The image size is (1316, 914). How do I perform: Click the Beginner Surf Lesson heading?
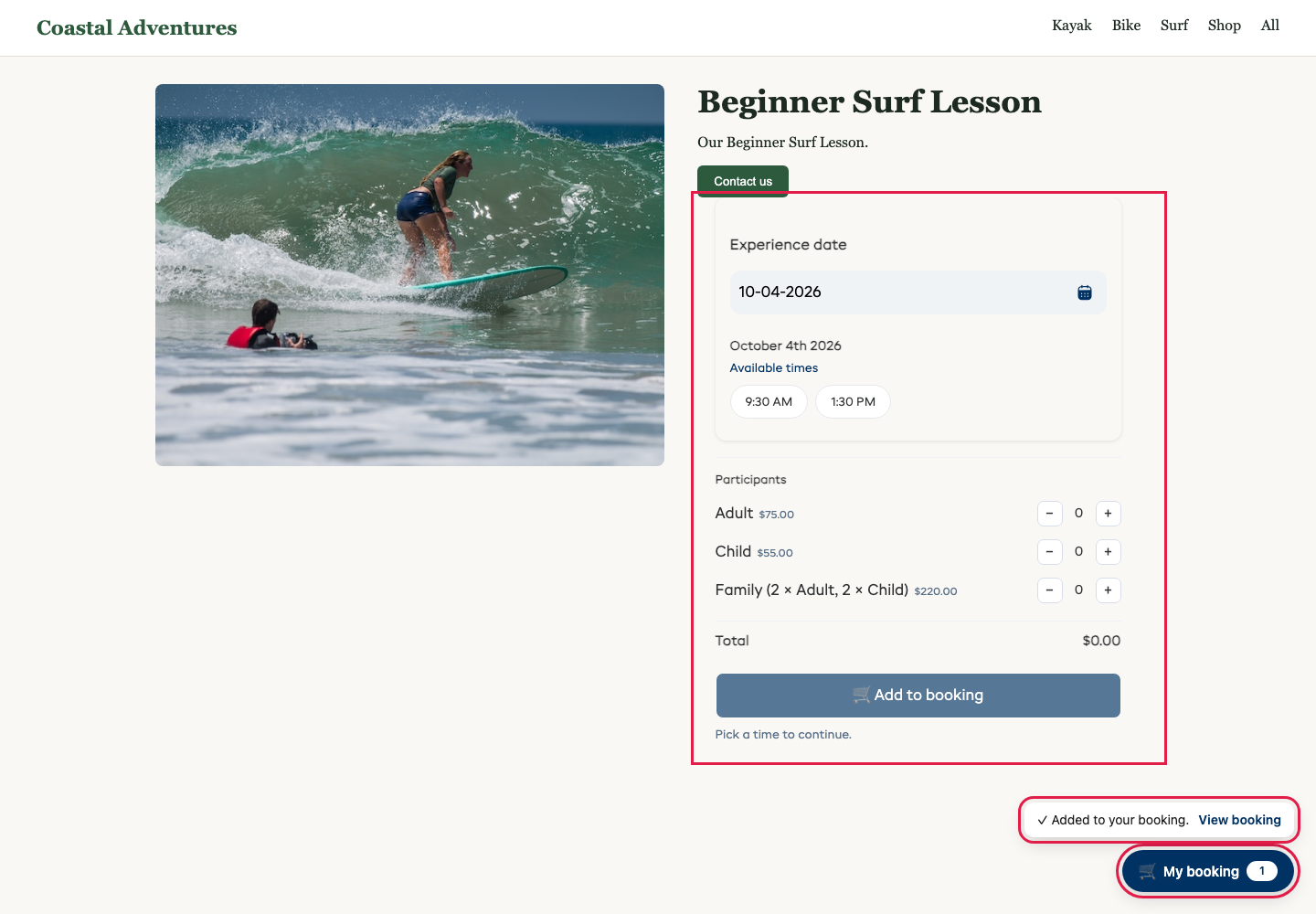click(869, 101)
